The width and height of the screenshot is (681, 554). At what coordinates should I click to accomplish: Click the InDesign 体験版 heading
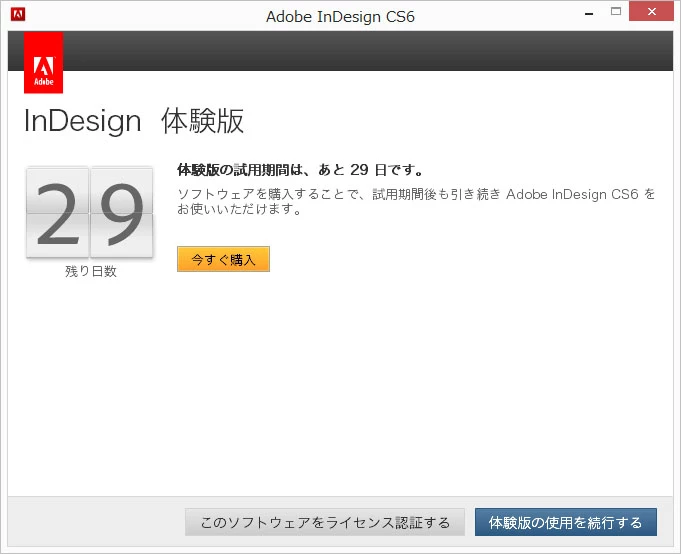(134, 121)
